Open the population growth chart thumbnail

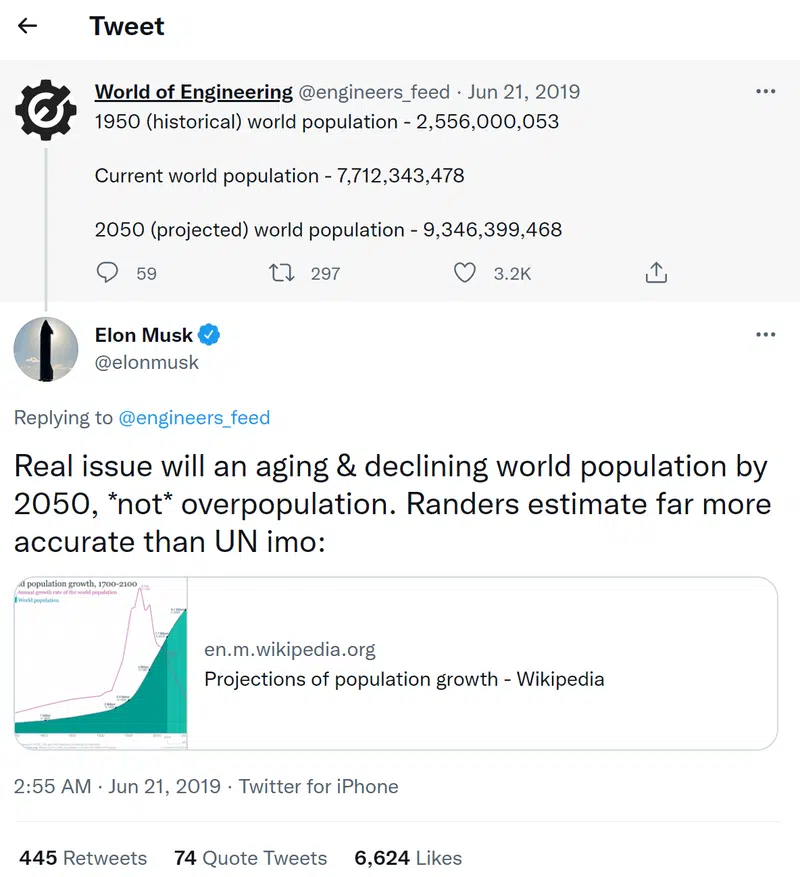point(101,663)
